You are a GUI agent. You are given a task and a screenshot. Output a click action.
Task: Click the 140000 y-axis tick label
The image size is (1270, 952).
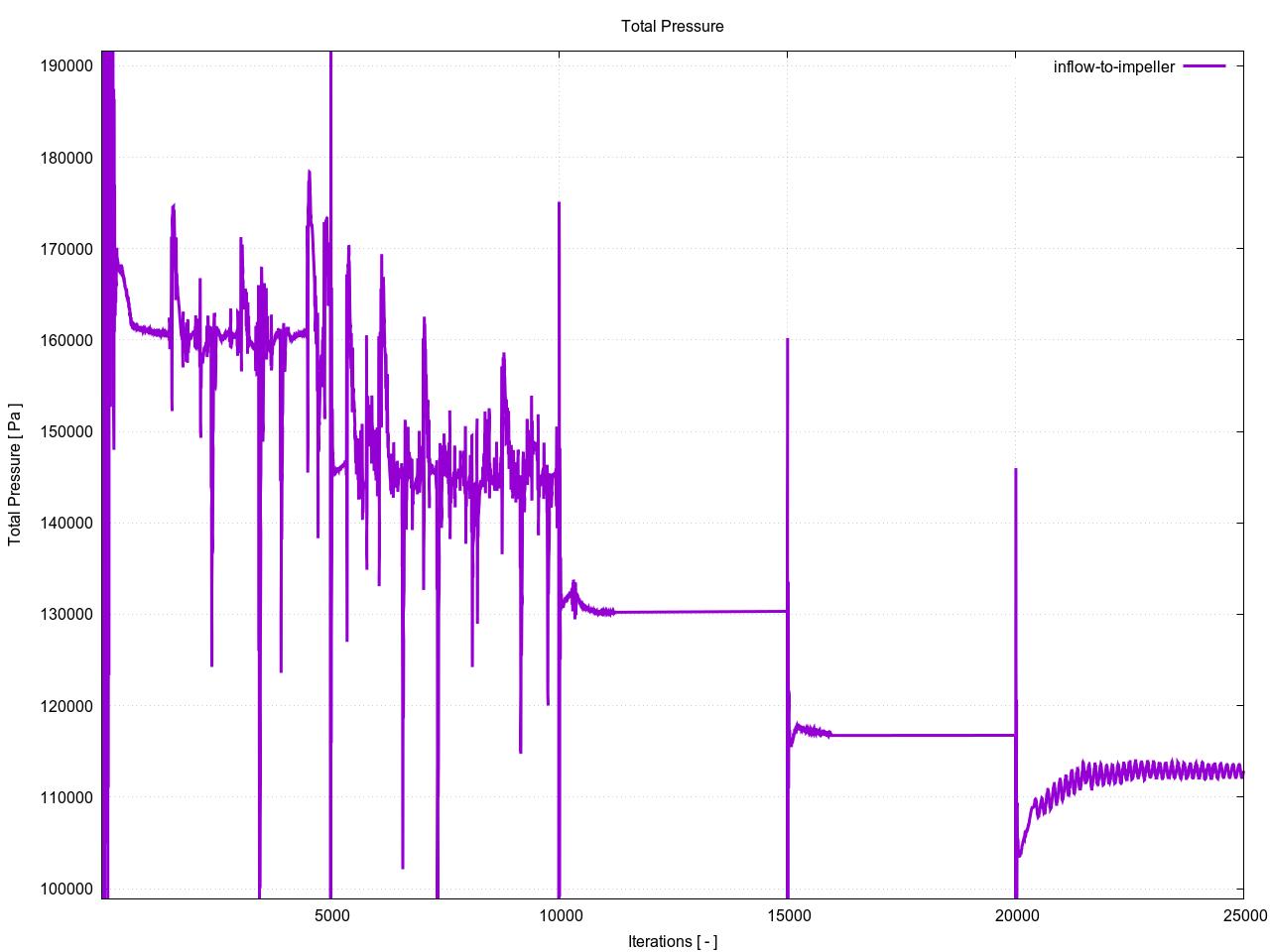[x=66, y=523]
